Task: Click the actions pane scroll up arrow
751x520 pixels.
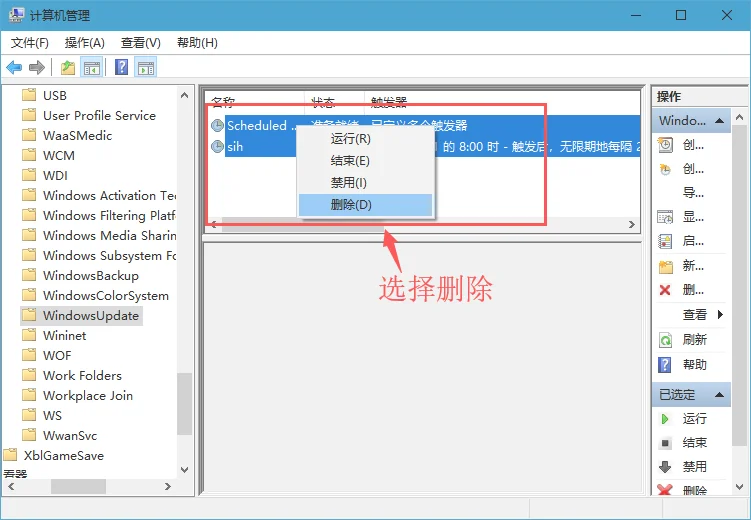Action: [x=739, y=117]
